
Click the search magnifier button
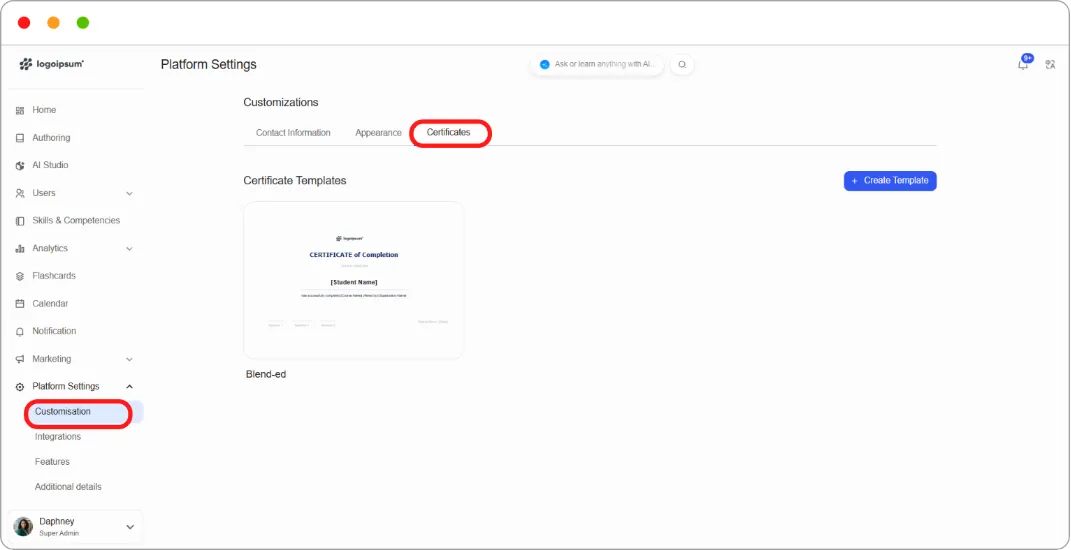tap(682, 64)
